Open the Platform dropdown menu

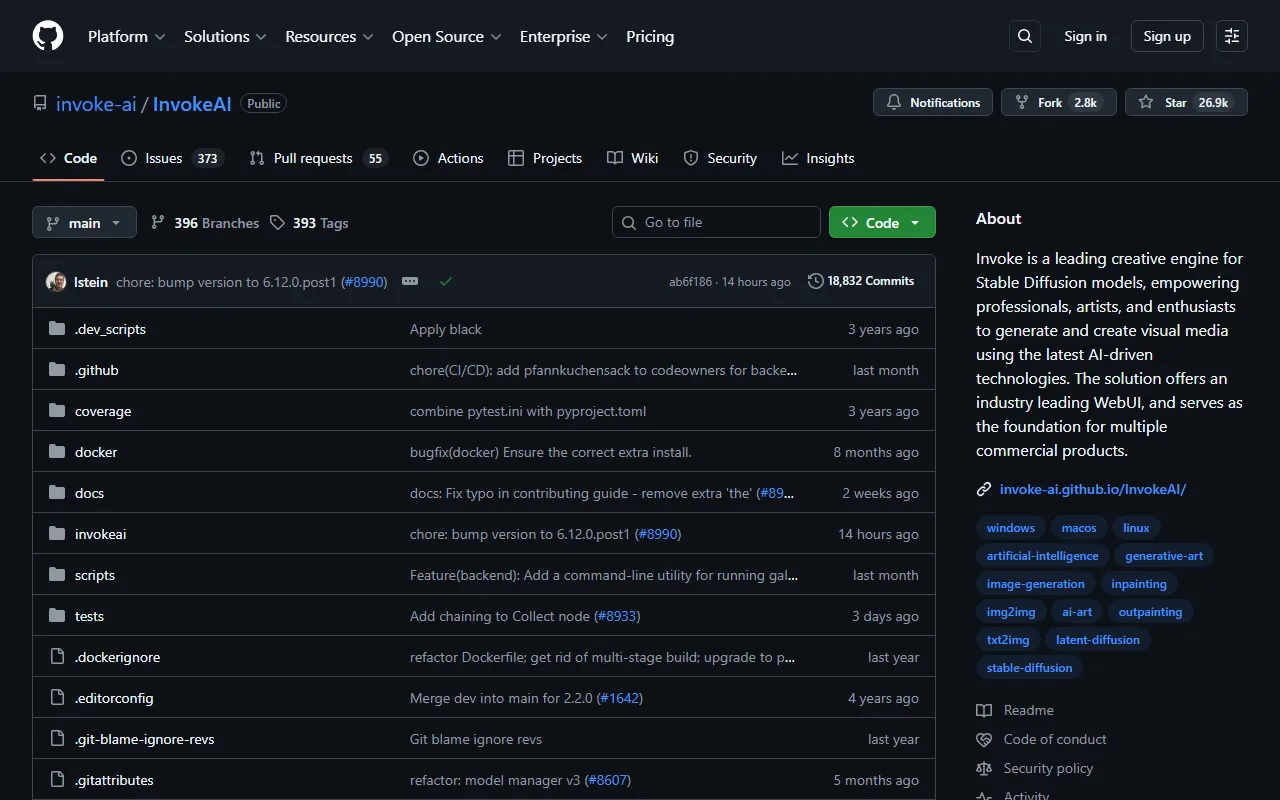pyautogui.click(x=126, y=36)
